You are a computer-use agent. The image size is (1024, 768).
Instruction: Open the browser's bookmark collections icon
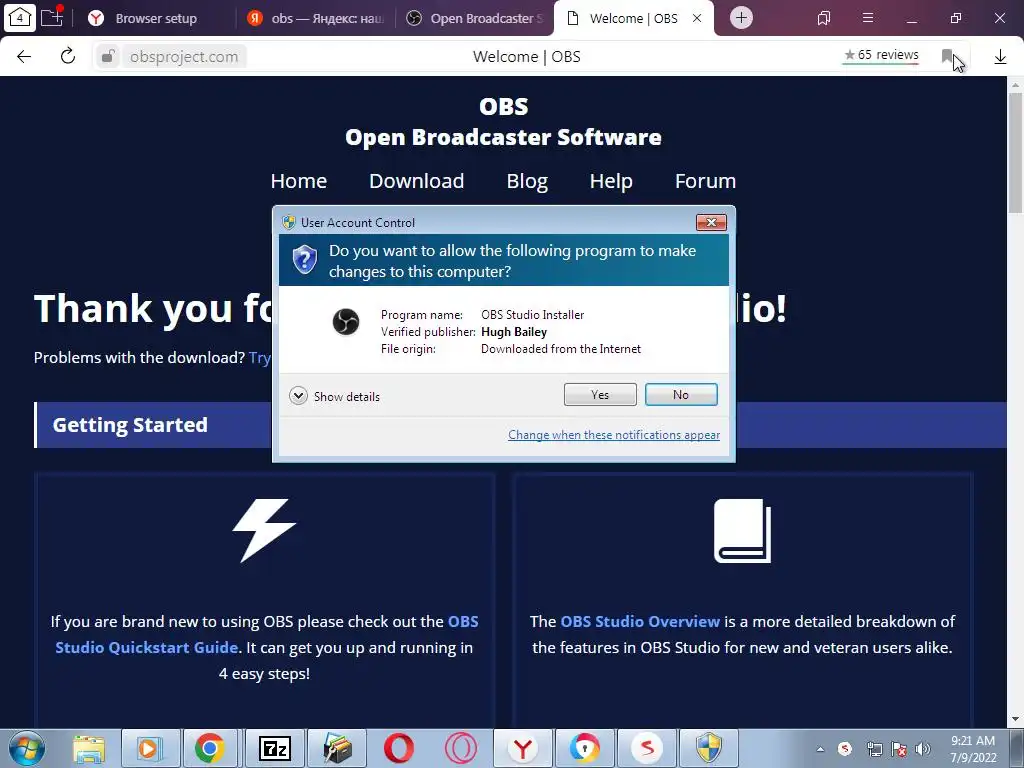[x=824, y=18]
